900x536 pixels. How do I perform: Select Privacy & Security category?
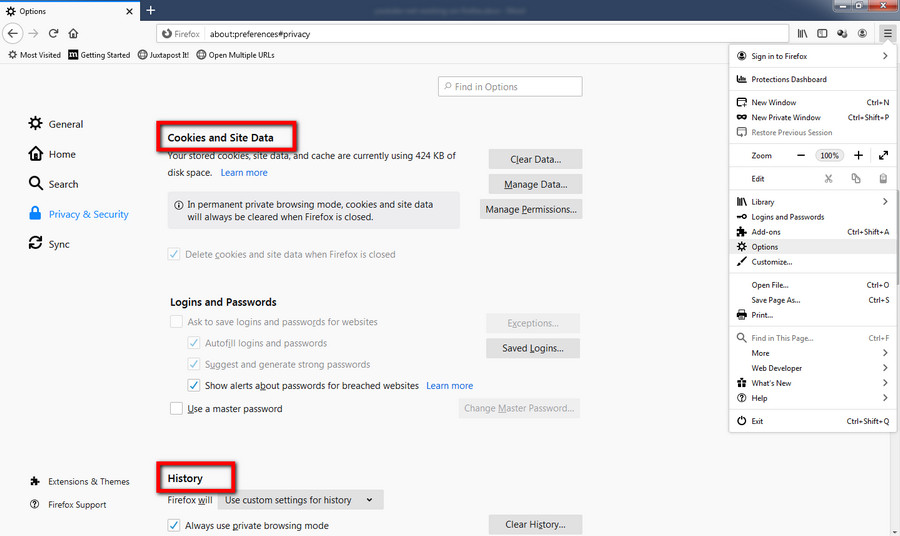79,213
